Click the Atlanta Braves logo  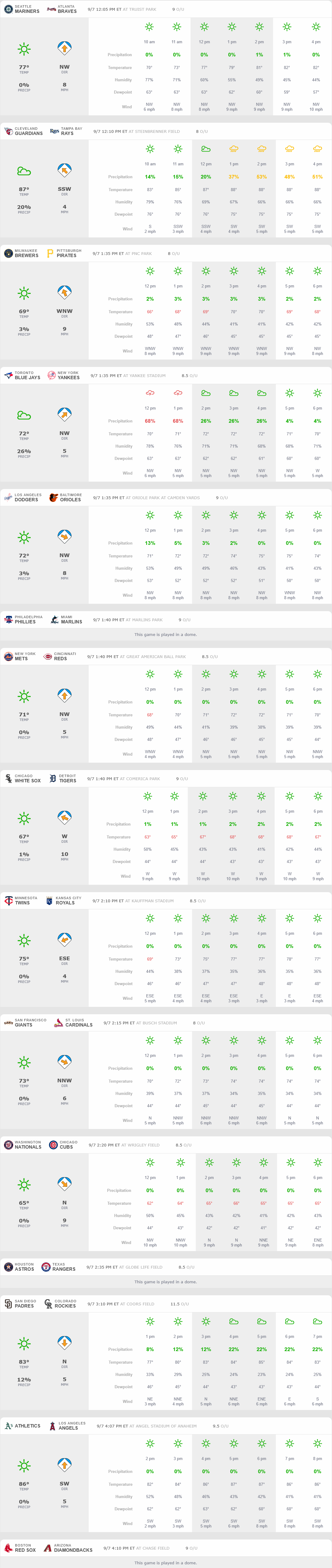point(52,9)
